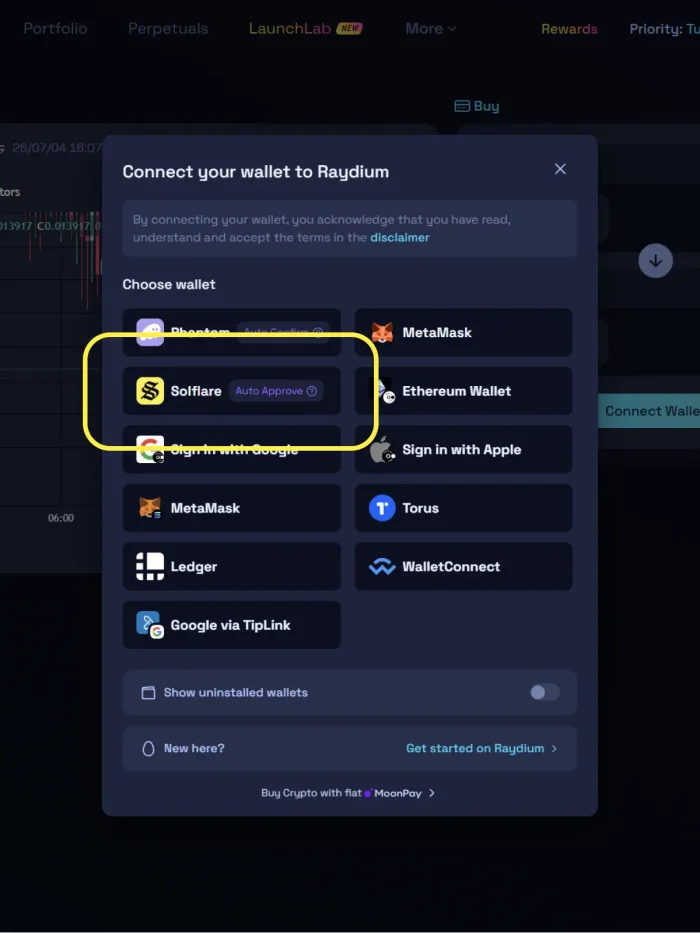Click the NEW badge beside LaunchLab
Viewport: 700px width, 933px height.
[x=349, y=28]
